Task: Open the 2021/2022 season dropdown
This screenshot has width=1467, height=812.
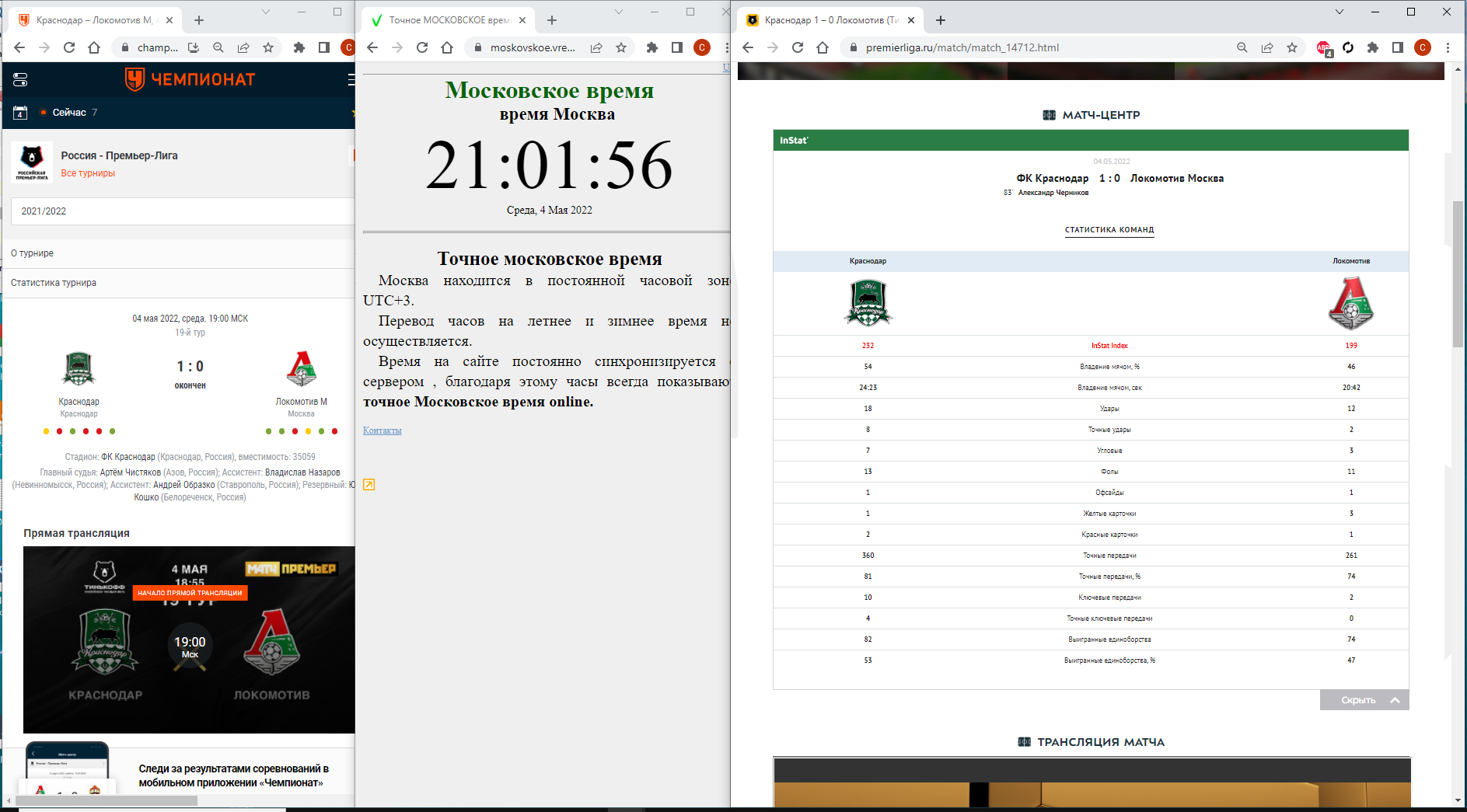Action: tap(183, 211)
